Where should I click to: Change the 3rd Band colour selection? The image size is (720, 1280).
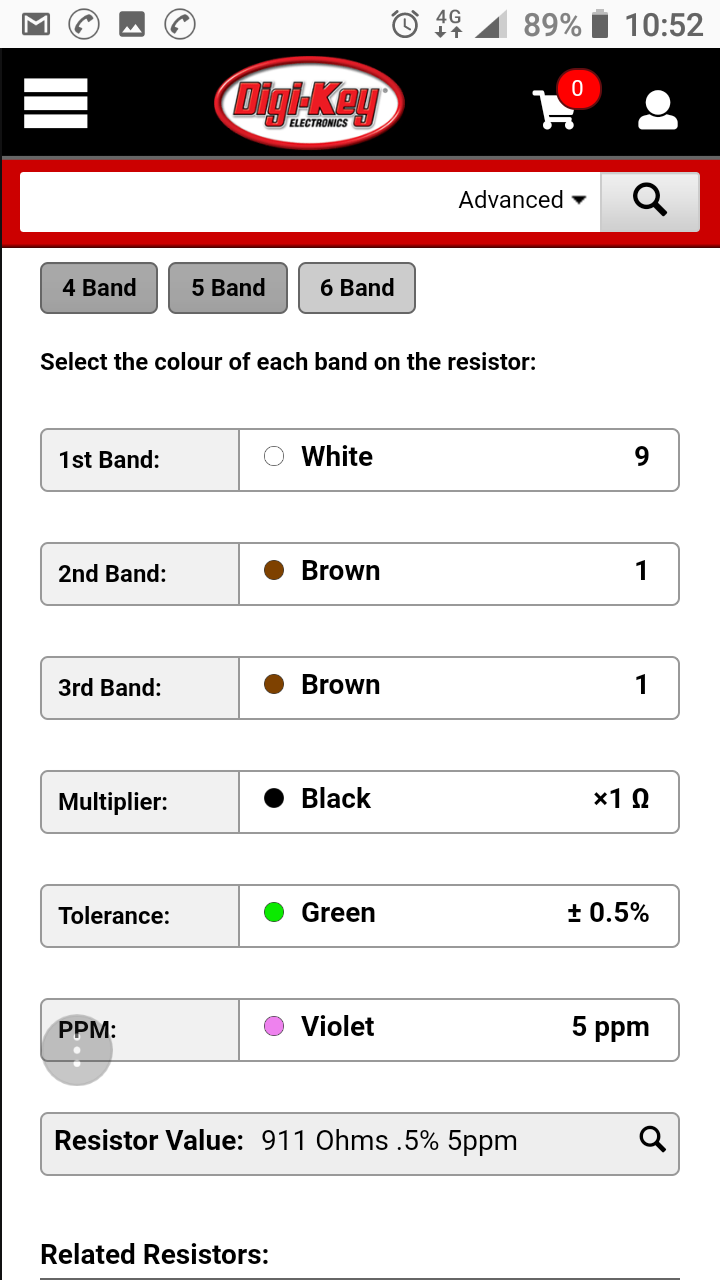pos(458,687)
